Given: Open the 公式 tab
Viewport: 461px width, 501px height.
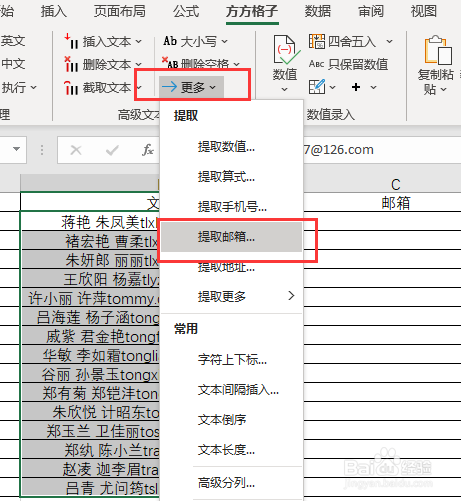Looking at the screenshot, I should tap(186, 12).
